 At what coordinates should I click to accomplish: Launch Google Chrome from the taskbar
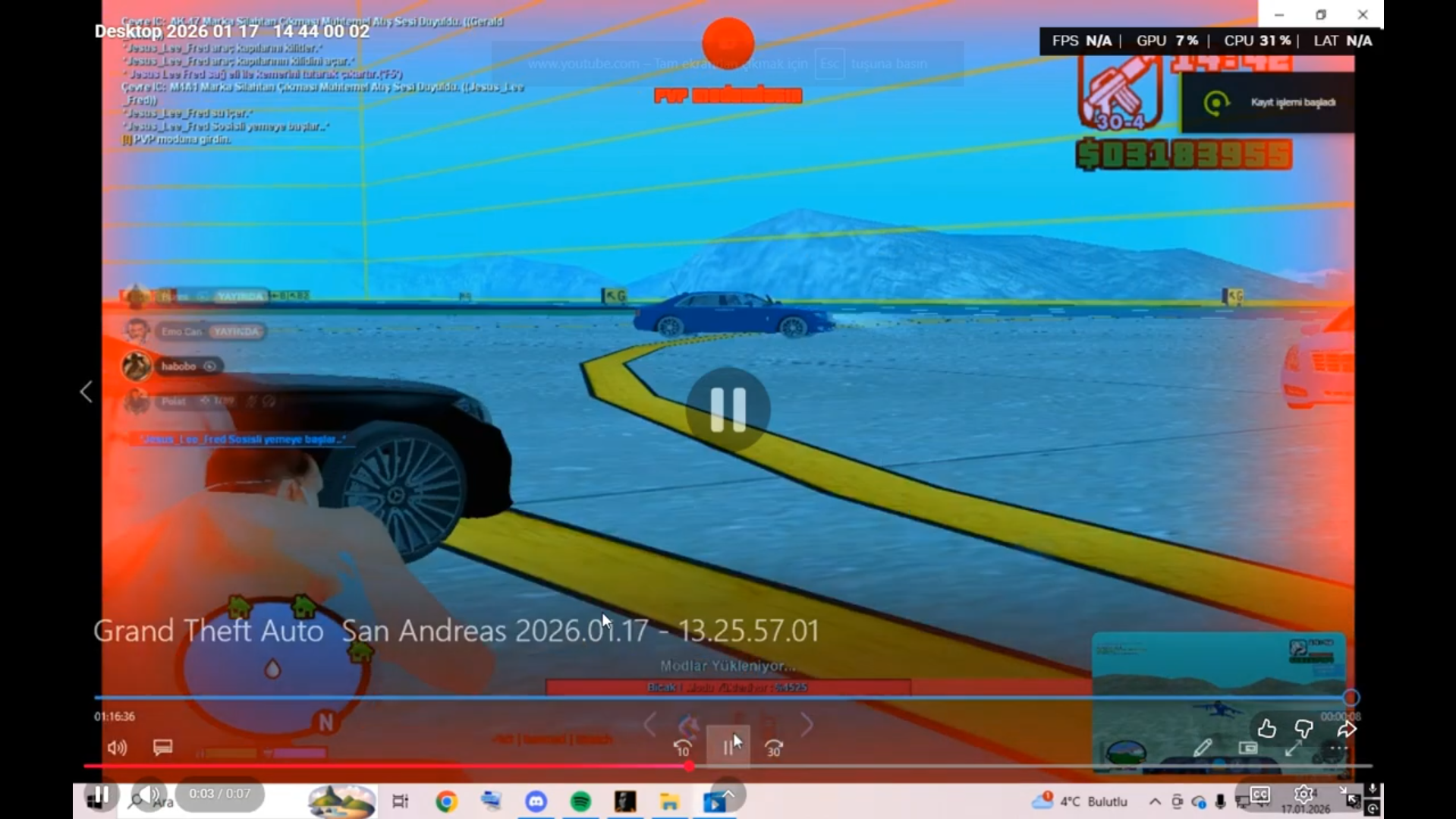446,802
